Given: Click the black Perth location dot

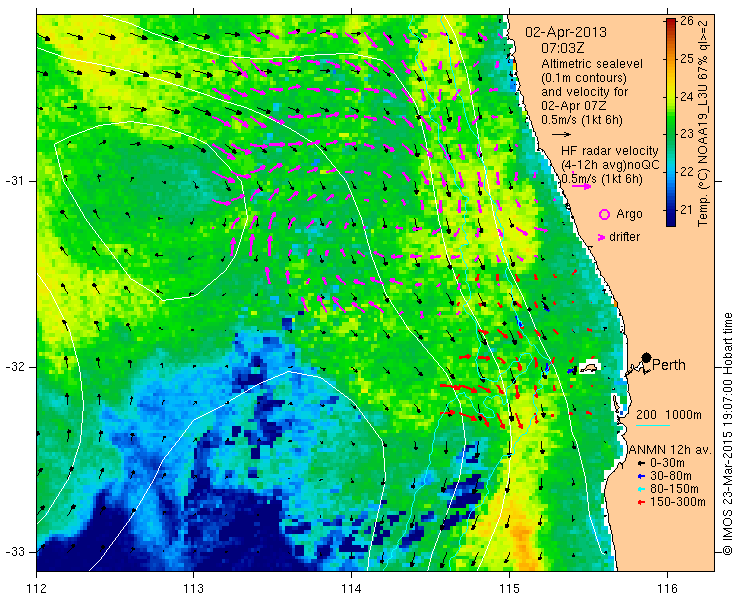Looking at the screenshot, I should tap(647, 358).
